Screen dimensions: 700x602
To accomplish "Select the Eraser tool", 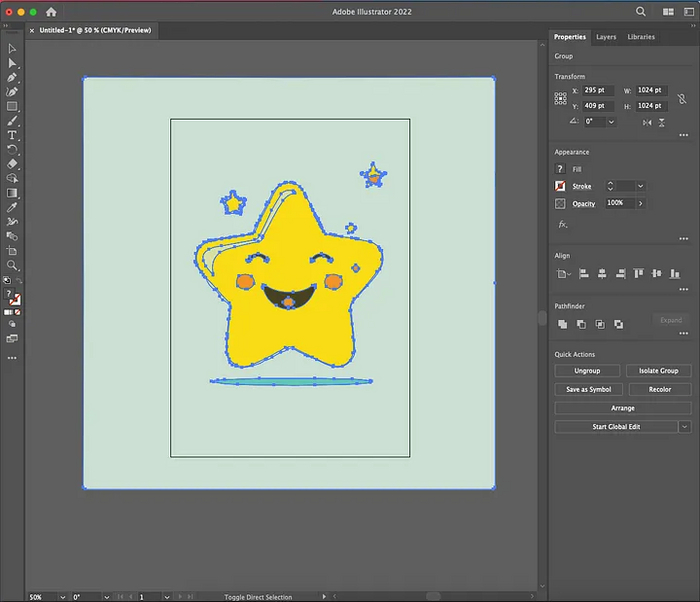I will pyautogui.click(x=12, y=163).
